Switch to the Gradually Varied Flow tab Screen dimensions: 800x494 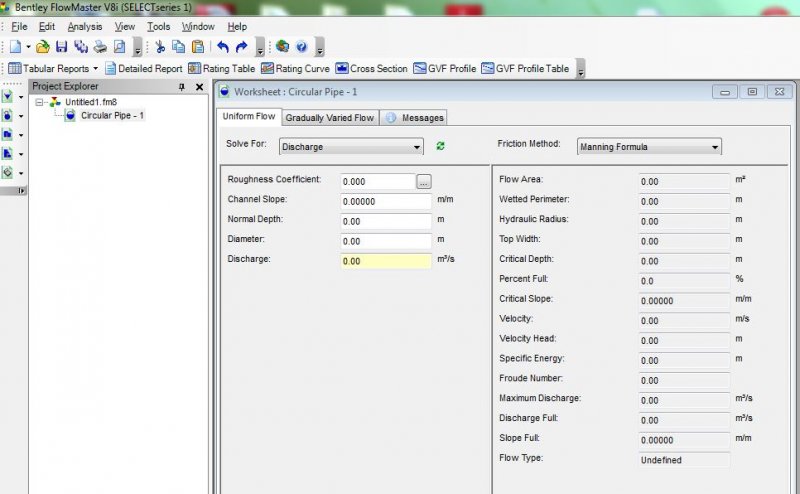point(330,118)
